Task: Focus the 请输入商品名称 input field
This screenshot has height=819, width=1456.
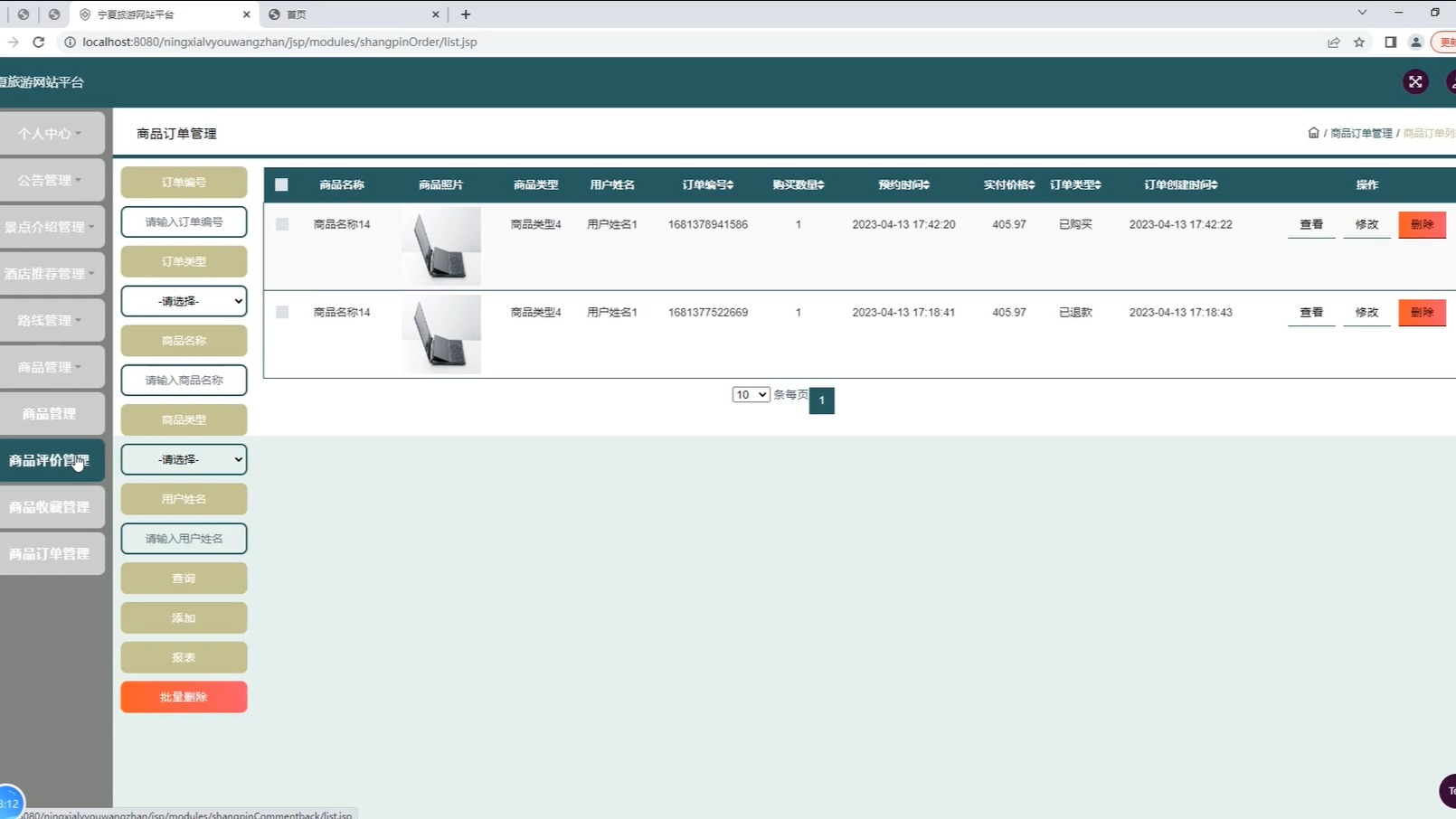Action: [x=184, y=381]
